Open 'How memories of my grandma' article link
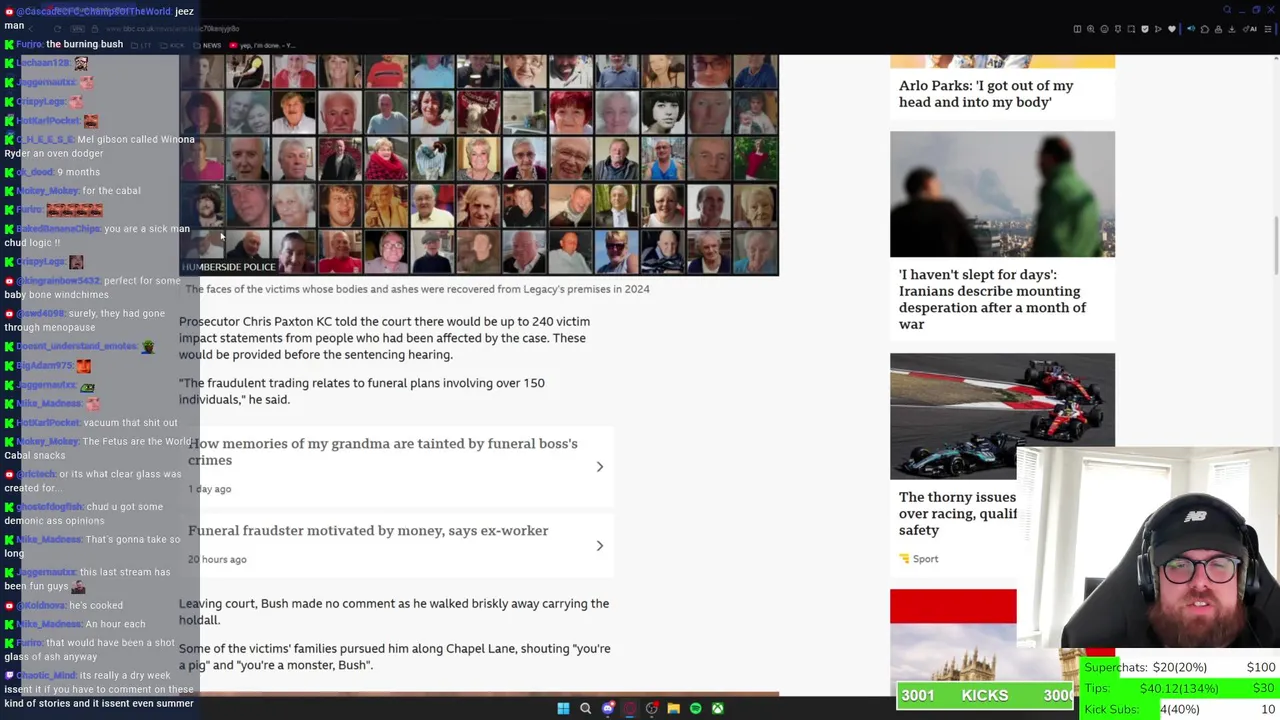Image resolution: width=1280 pixels, height=720 pixels. point(383,452)
